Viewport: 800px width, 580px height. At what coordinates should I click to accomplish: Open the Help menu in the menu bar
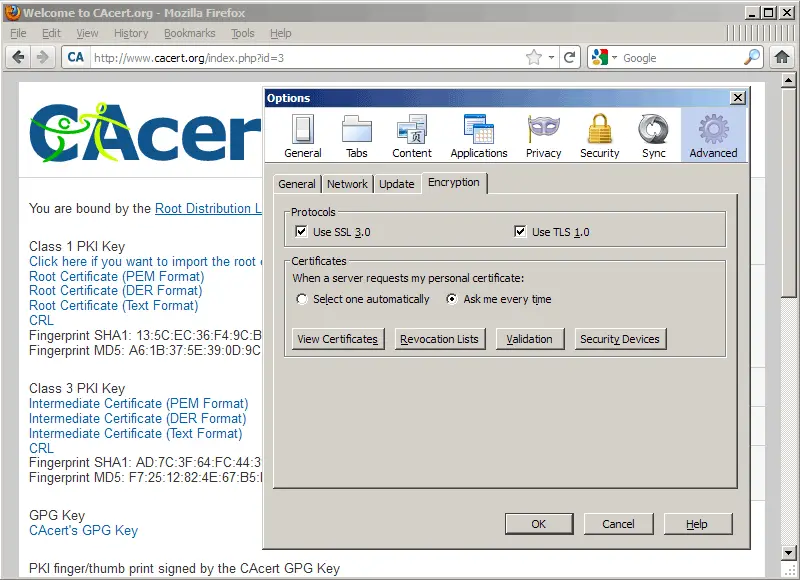[x=281, y=33]
